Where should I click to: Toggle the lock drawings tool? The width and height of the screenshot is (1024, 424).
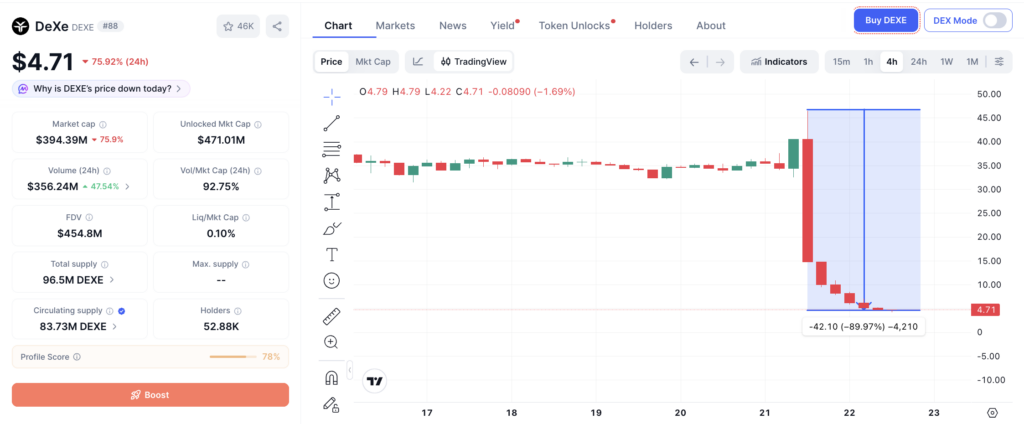tap(332, 404)
